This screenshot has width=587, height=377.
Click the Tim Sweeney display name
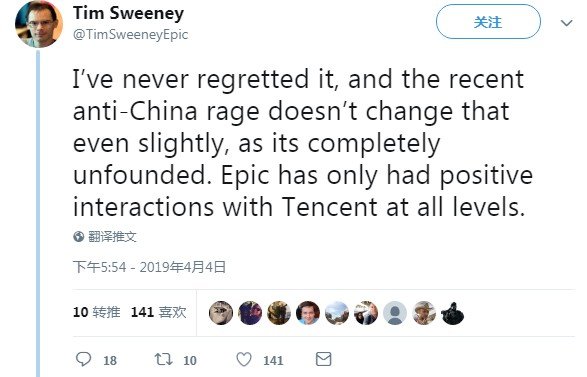[128, 13]
